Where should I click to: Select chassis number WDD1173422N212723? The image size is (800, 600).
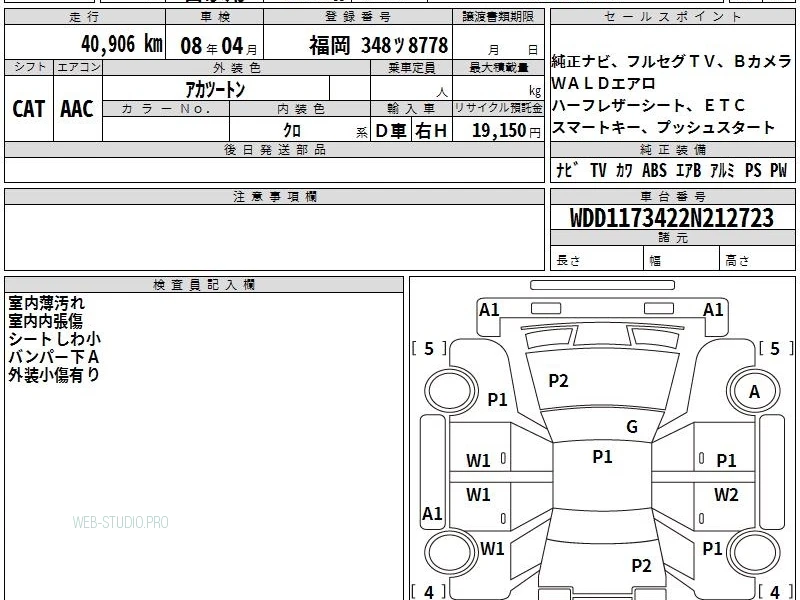click(672, 218)
